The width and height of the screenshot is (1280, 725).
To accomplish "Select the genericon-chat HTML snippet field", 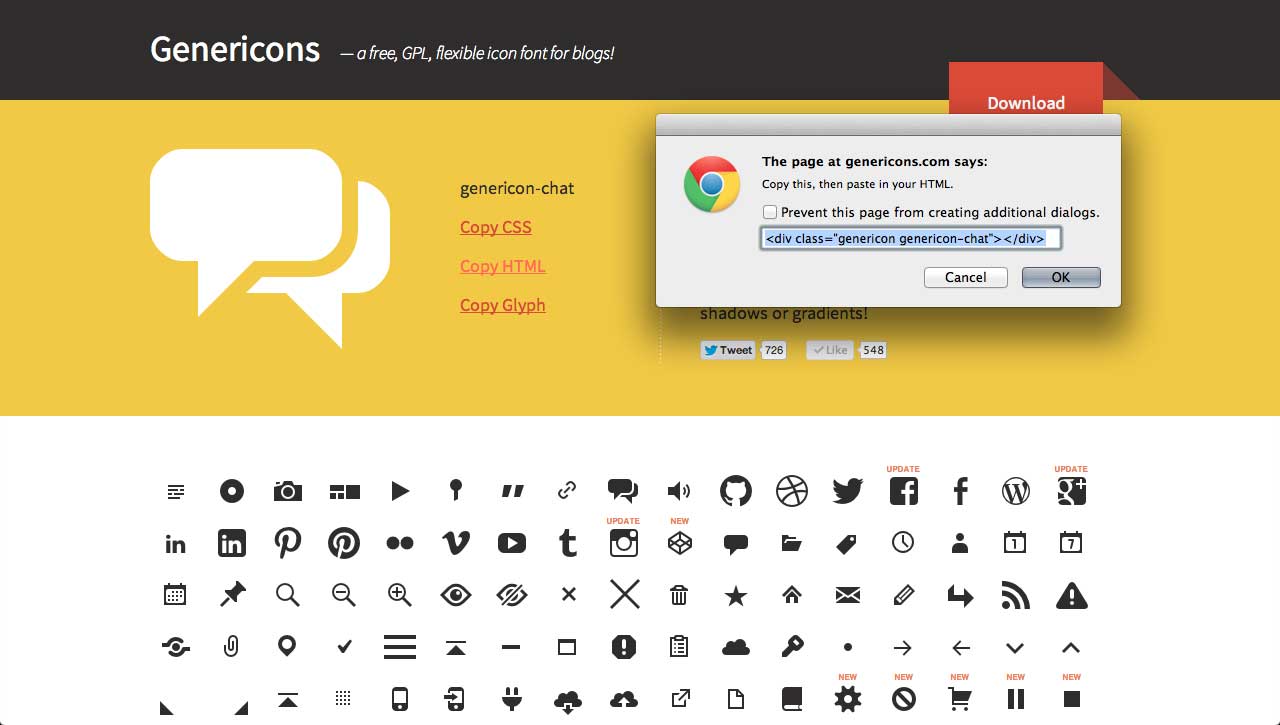I will pos(910,238).
